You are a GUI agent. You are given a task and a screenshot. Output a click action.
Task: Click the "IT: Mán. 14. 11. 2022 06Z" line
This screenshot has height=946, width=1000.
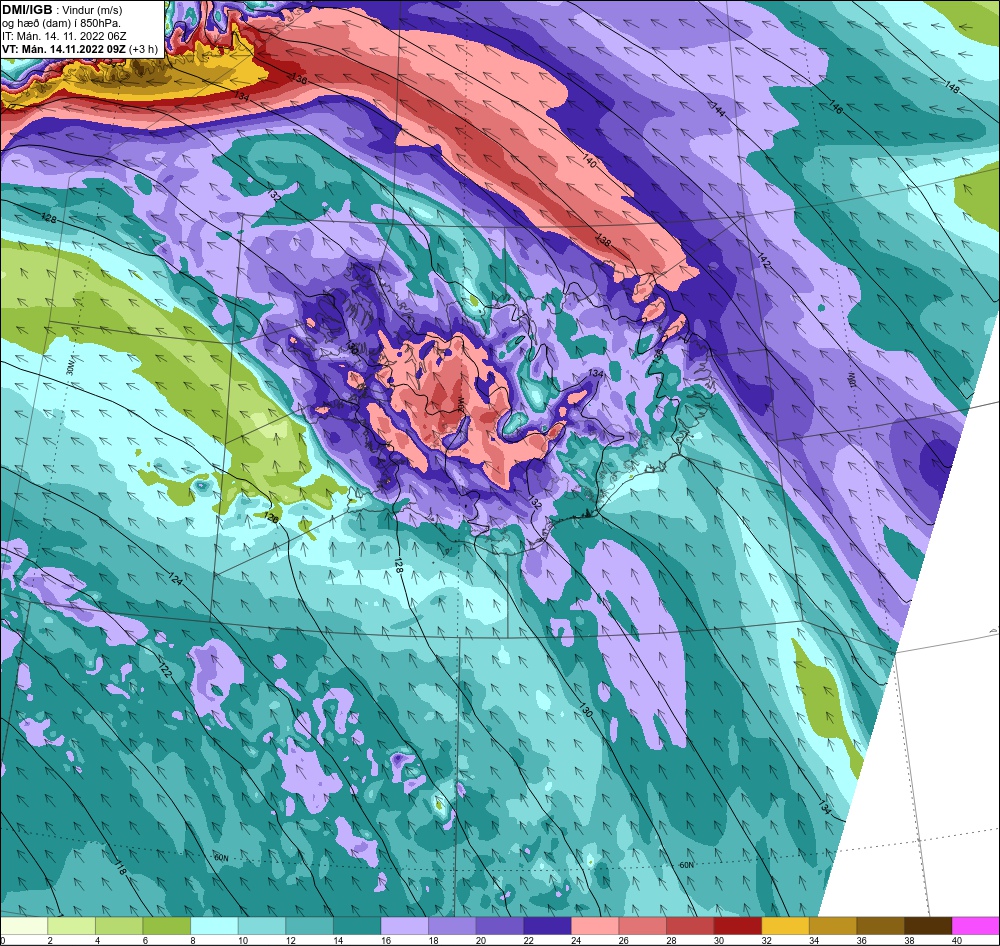click(64, 36)
